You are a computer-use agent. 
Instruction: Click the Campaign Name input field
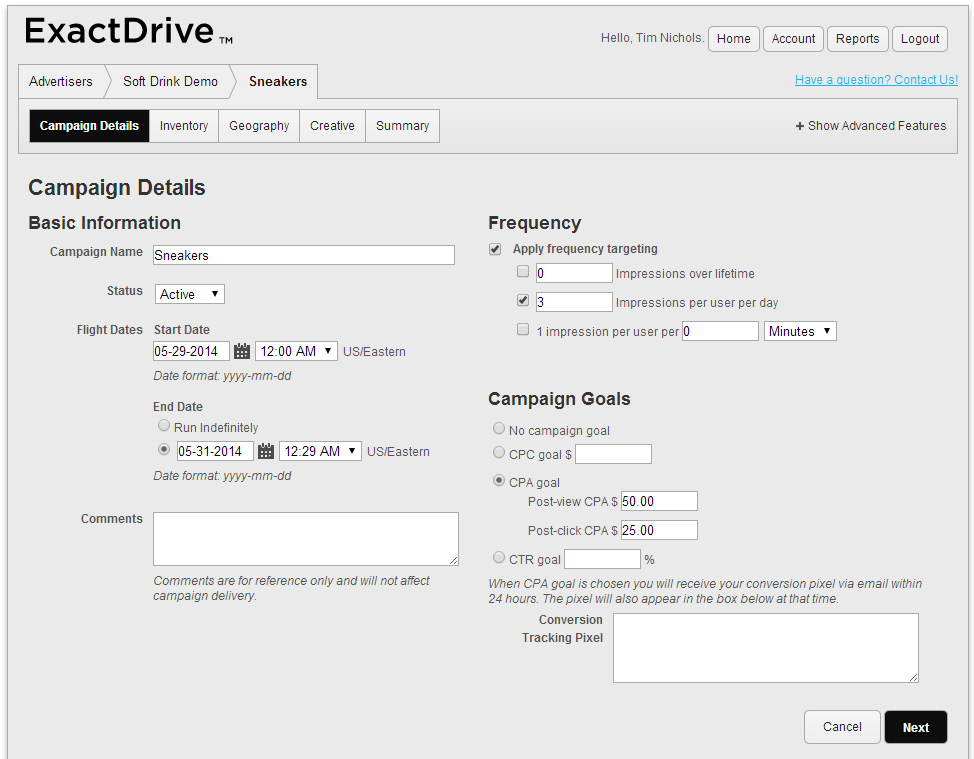pos(304,255)
